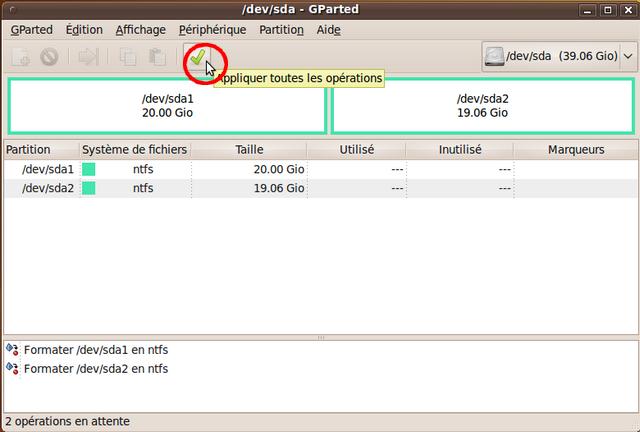Sort by the Partition column header
This screenshot has height=432, width=640.
coord(41,150)
